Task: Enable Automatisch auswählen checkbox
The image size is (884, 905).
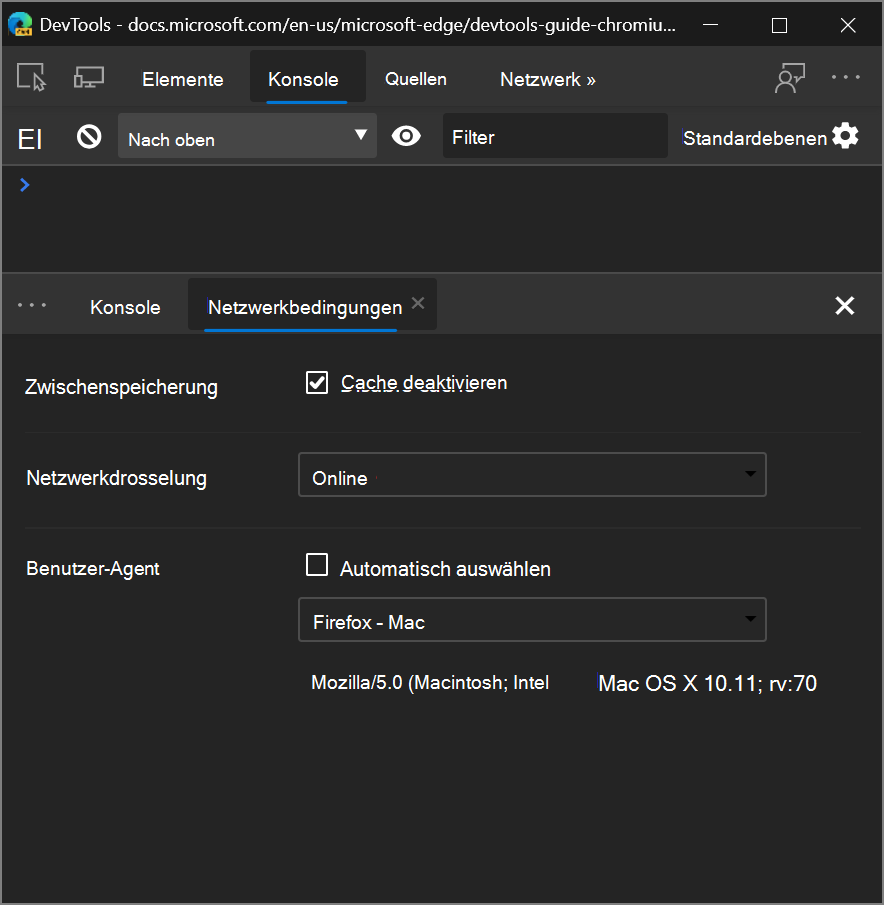Action: pyautogui.click(x=317, y=566)
